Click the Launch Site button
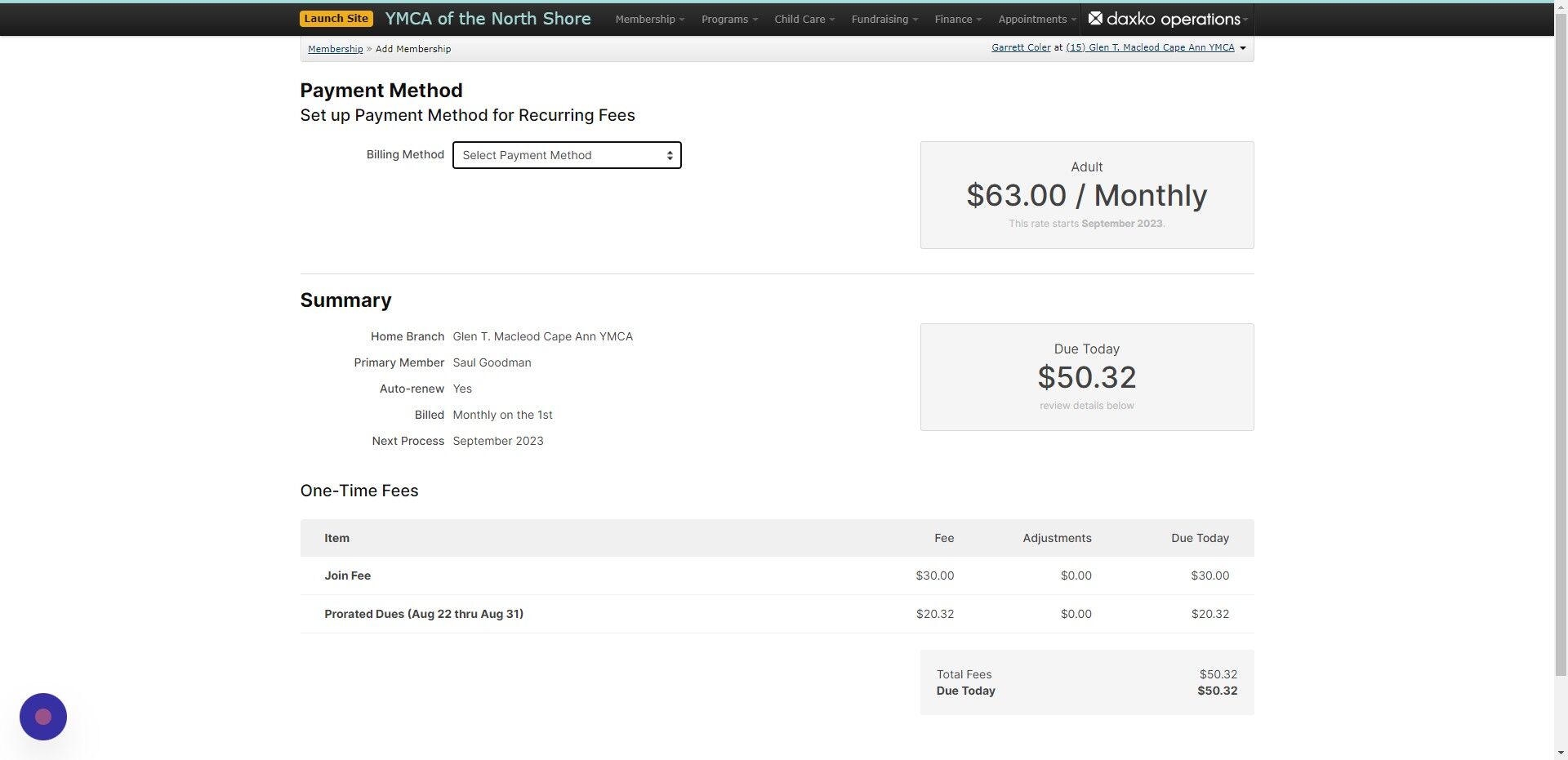The height and width of the screenshot is (760, 1568). (x=336, y=19)
